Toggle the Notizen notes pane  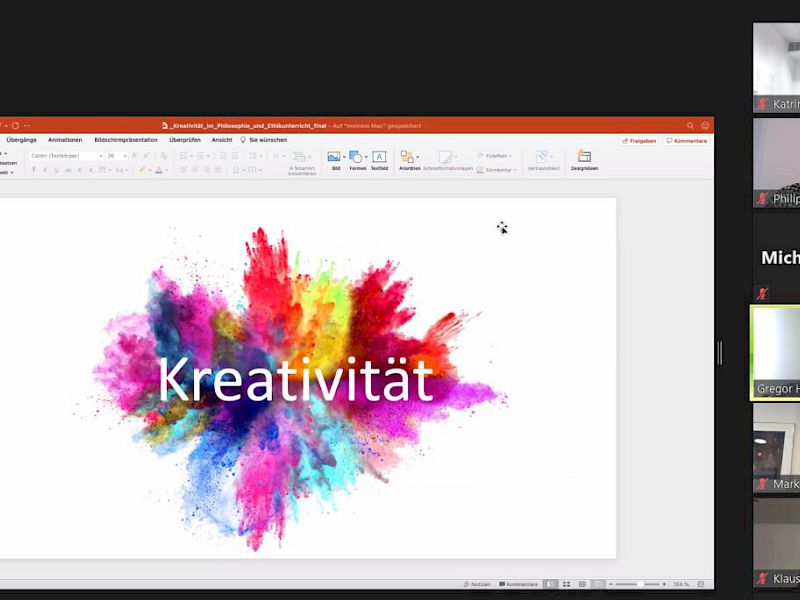point(476,584)
